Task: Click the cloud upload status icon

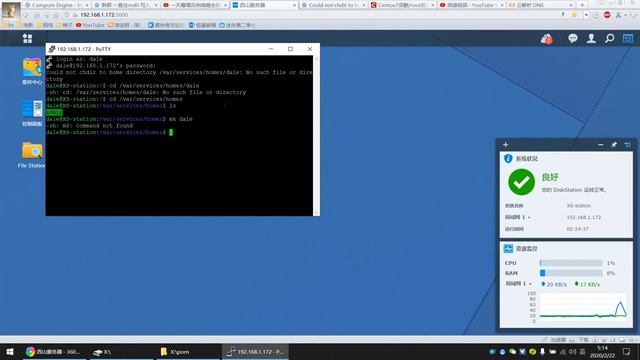Action: pos(547,39)
